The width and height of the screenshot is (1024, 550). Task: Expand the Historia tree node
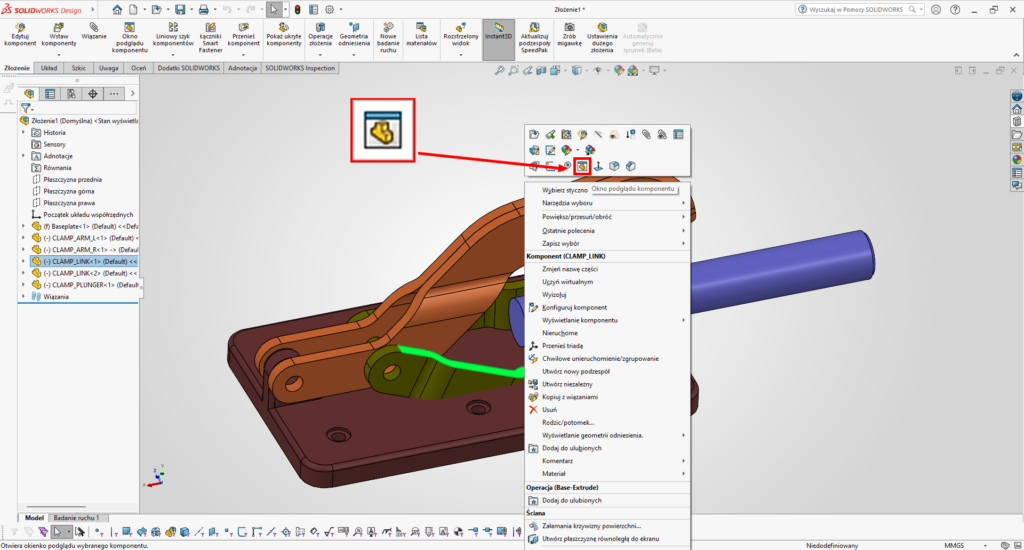coord(24,132)
